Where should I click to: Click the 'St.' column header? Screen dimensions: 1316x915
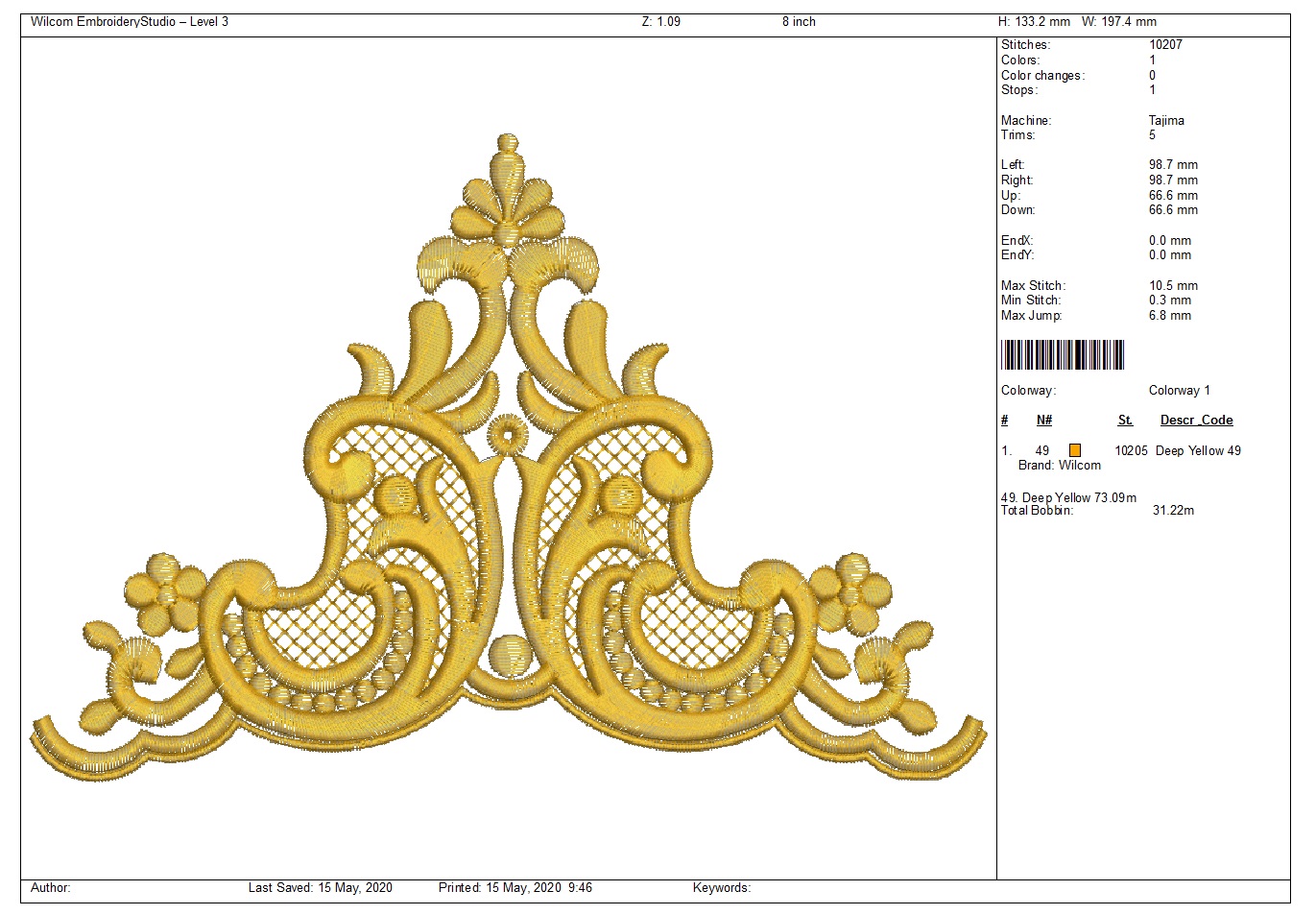pos(1125,421)
